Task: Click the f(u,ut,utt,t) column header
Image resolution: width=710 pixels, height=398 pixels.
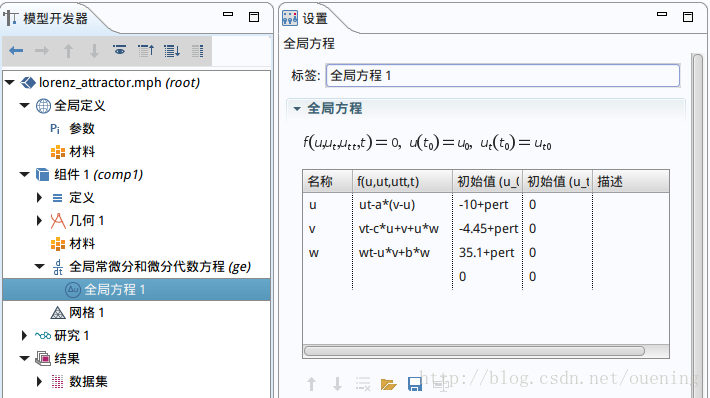Action: click(x=402, y=182)
